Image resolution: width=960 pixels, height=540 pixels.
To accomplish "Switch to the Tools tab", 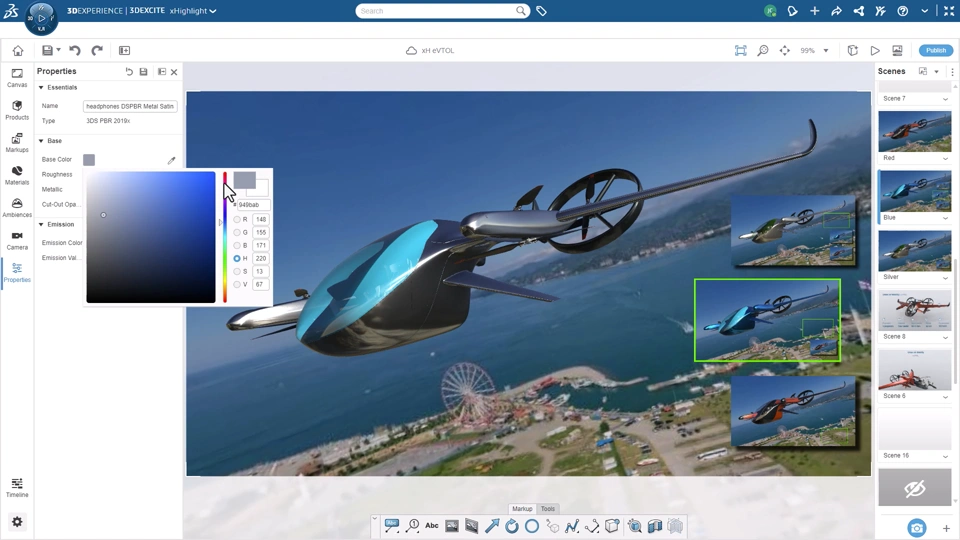I will point(548,509).
